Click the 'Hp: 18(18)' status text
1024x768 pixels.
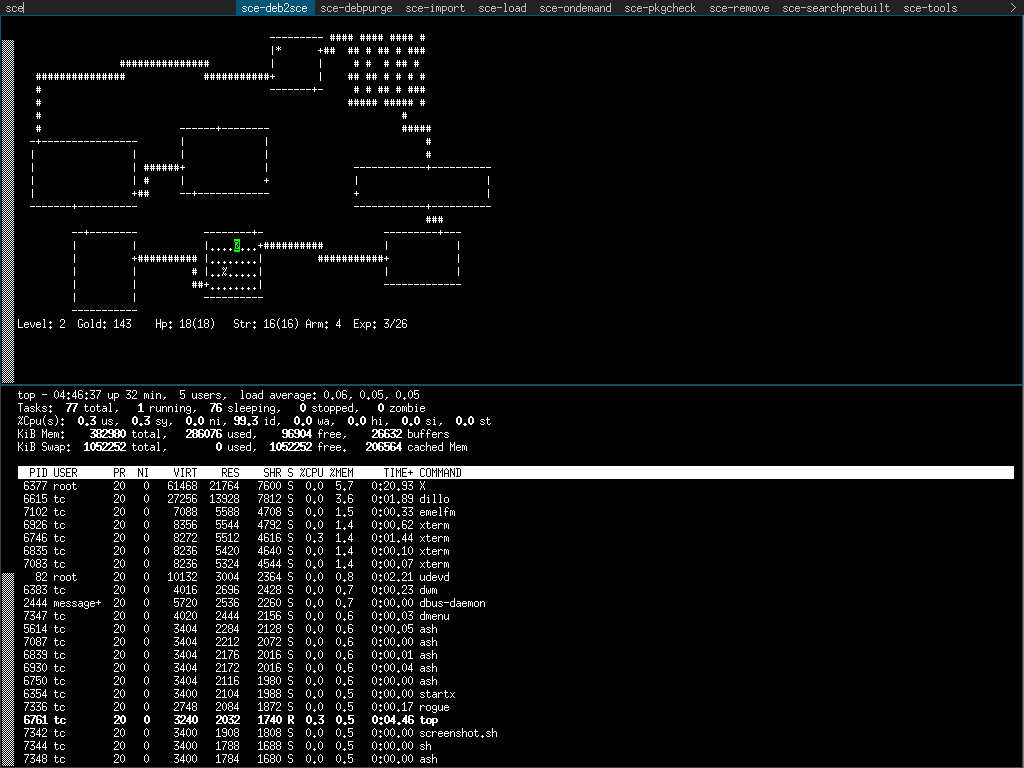(x=185, y=324)
